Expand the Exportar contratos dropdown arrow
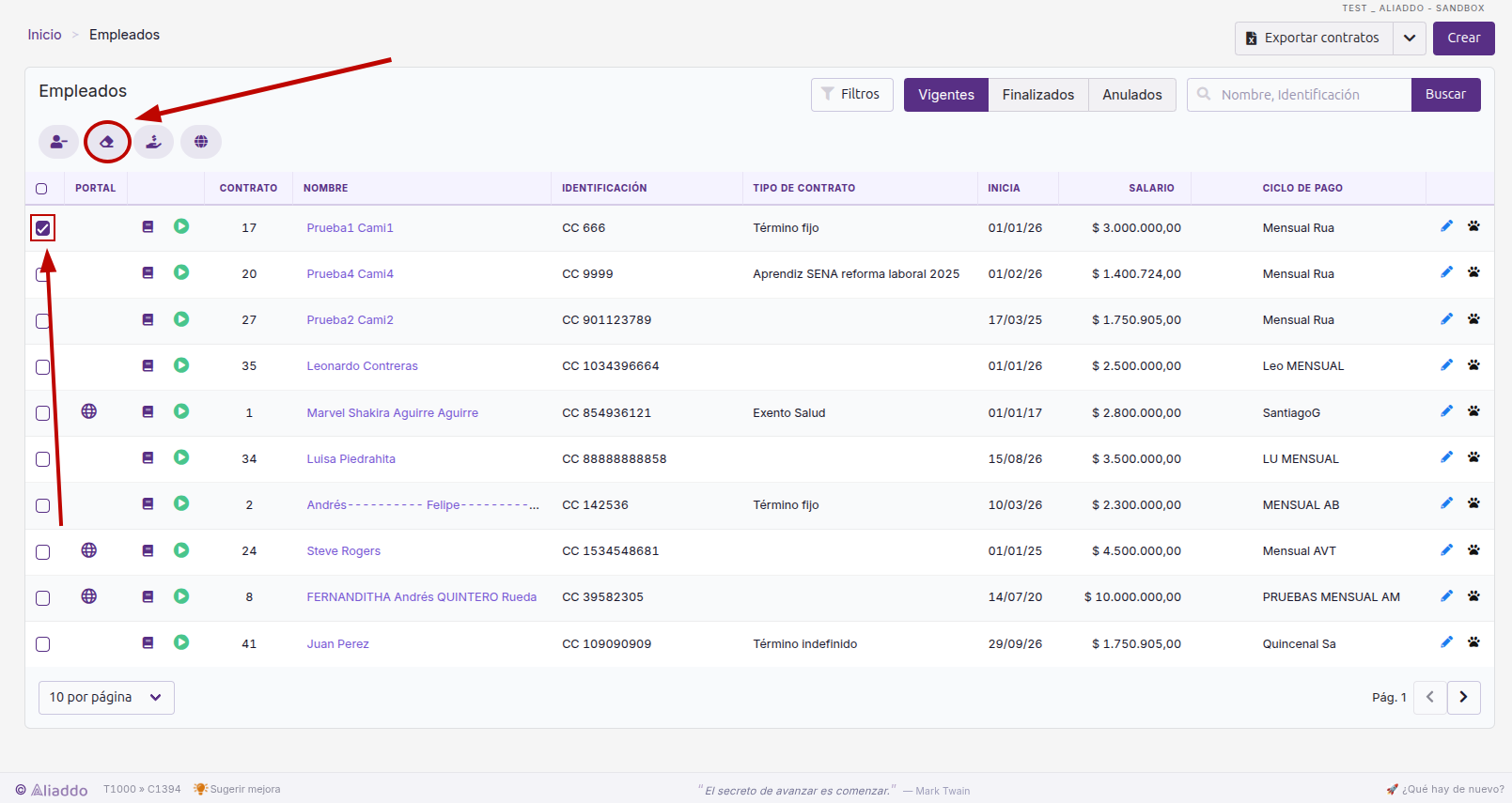Viewport: 1512px width, 803px height. point(1410,39)
